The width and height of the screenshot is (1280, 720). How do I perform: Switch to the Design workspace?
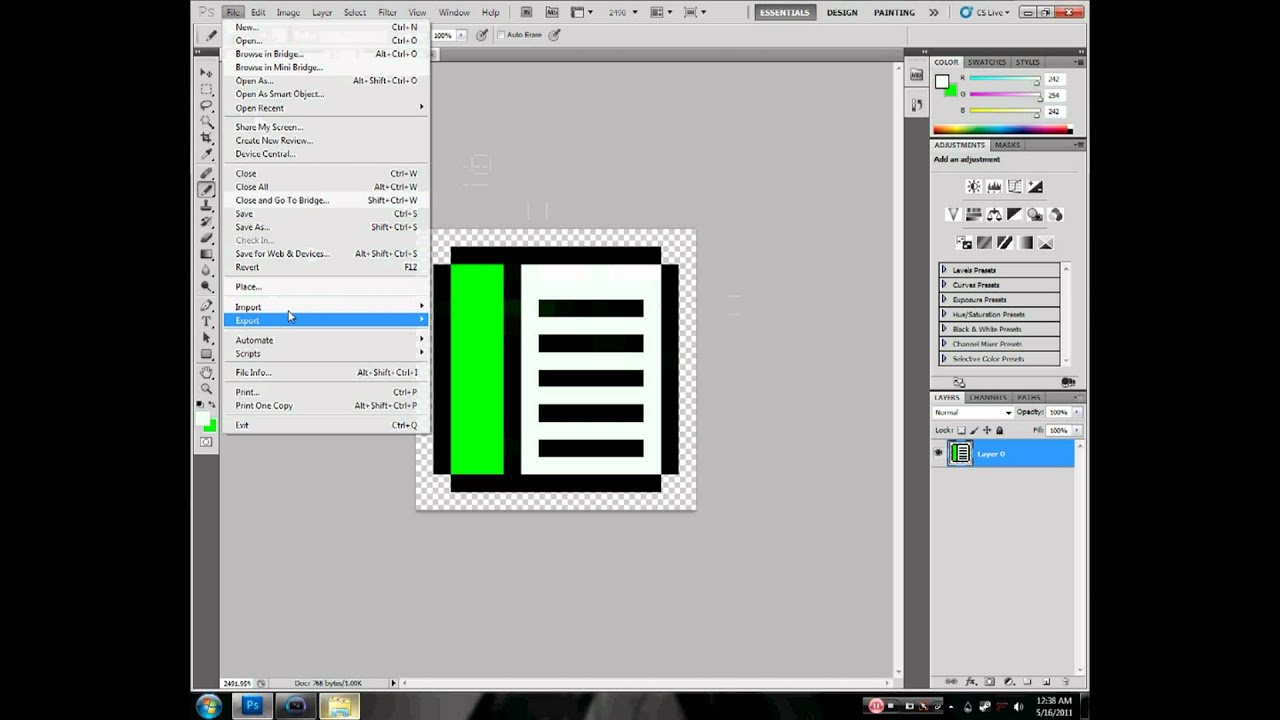842,13
